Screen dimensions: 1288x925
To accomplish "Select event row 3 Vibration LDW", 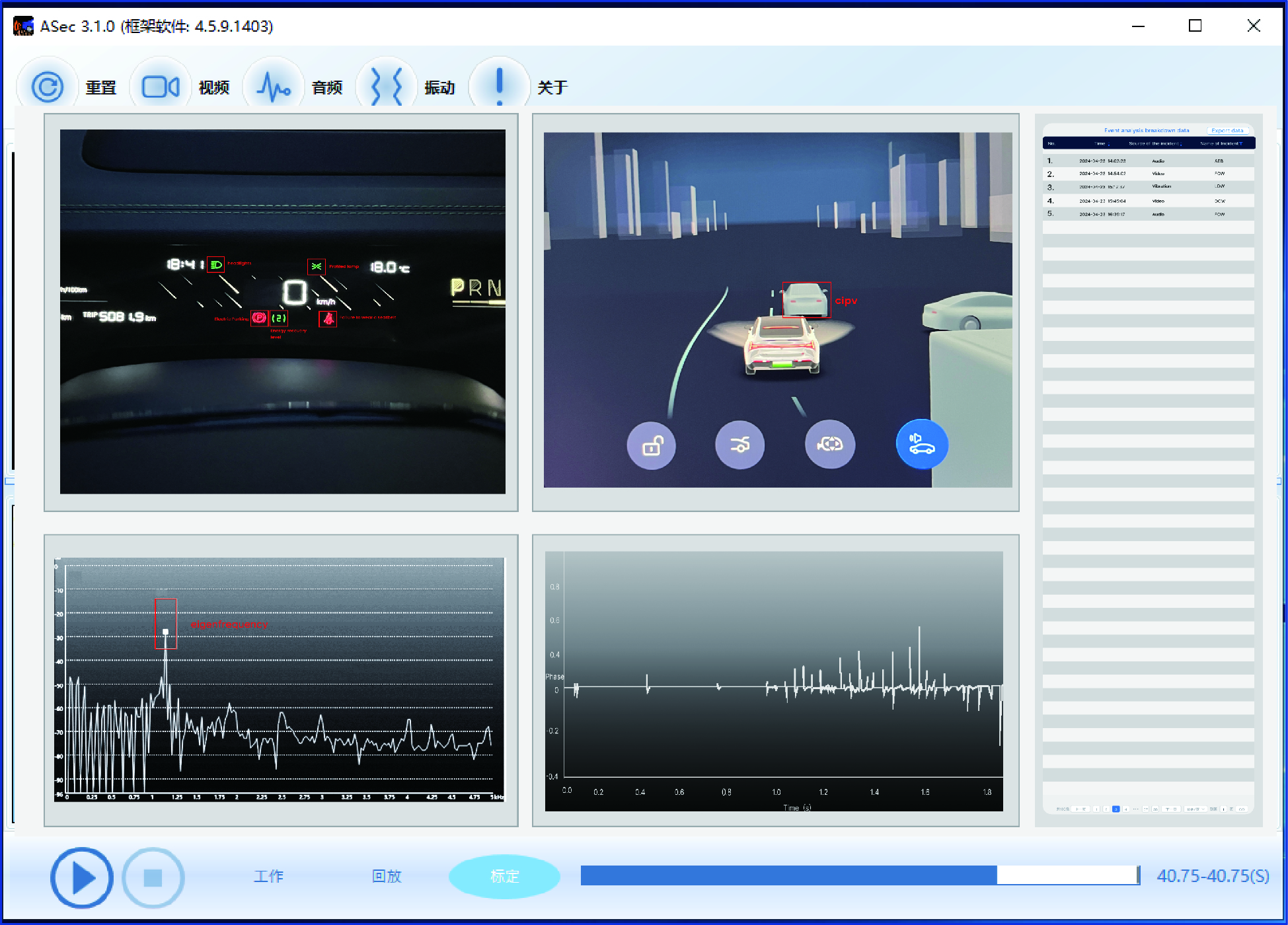I will coord(1149,187).
